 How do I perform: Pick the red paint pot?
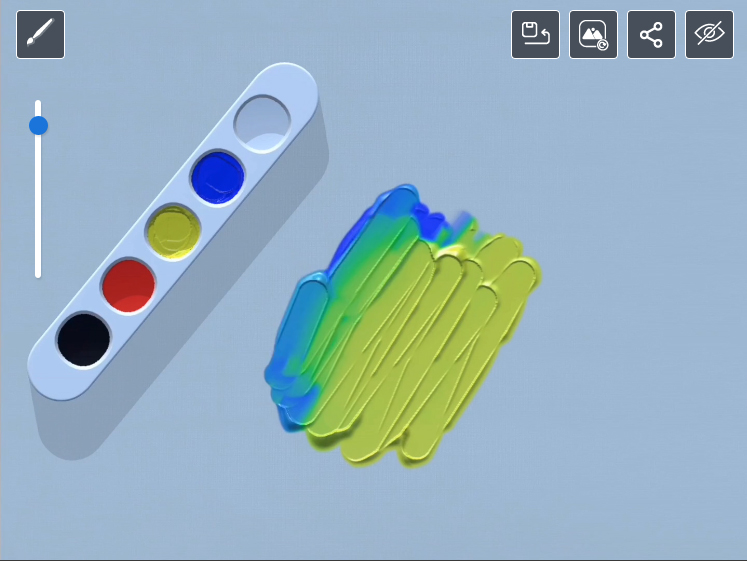tap(129, 286)
